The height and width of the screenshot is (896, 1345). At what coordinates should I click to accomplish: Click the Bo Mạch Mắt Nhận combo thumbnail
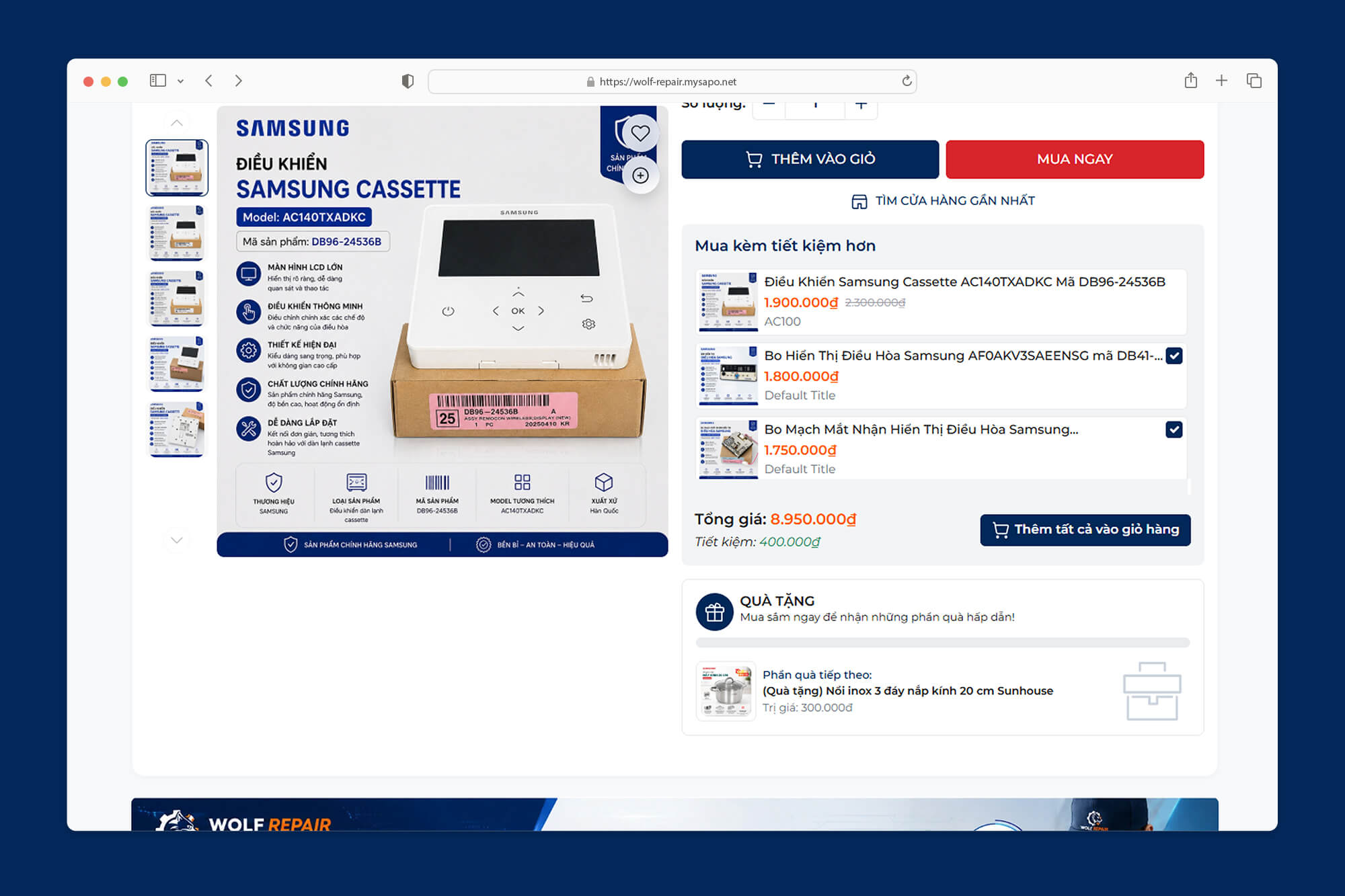728,449
